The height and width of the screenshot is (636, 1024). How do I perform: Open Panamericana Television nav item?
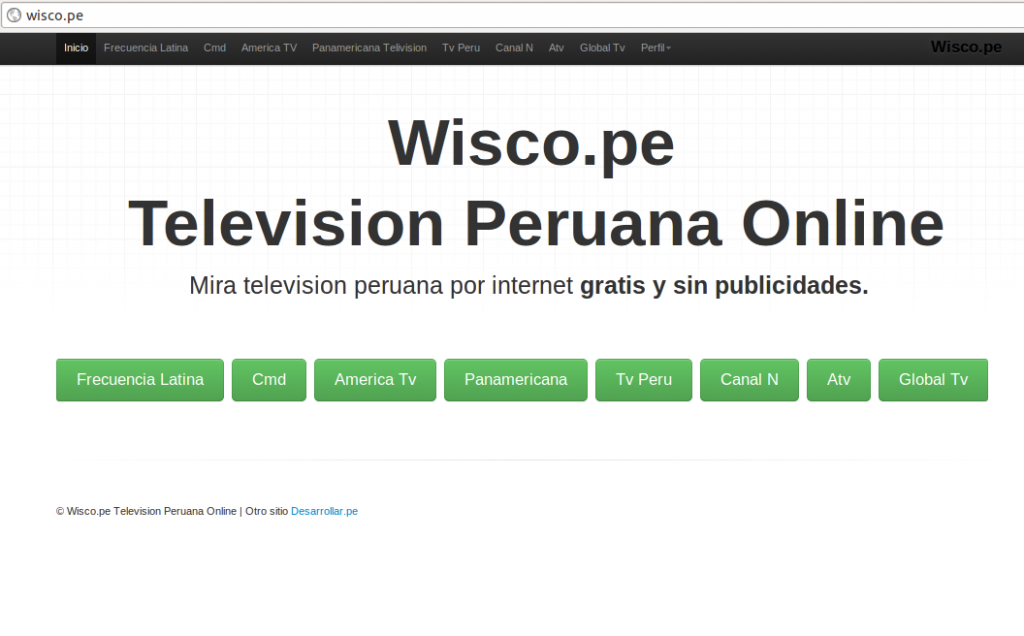pyautogui.click(x=369, y=48)
